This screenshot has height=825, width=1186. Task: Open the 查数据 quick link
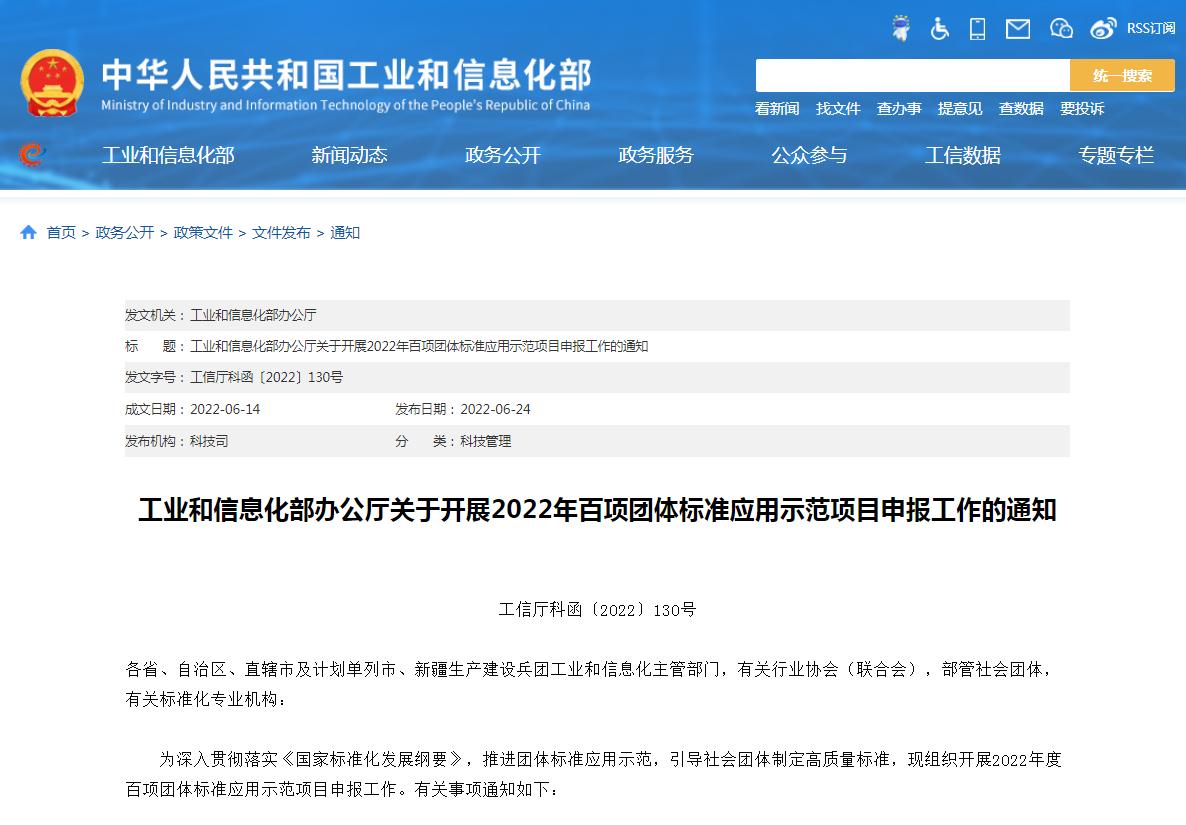coord(1021,109)
